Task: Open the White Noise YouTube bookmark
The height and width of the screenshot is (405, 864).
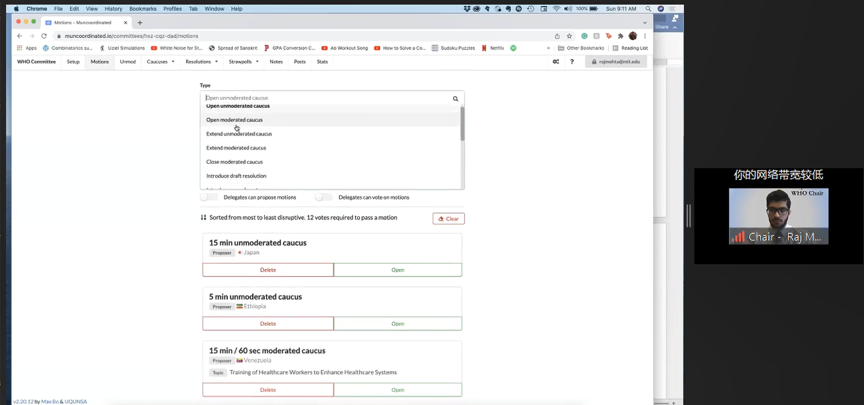Action: (x=176, y=48)
